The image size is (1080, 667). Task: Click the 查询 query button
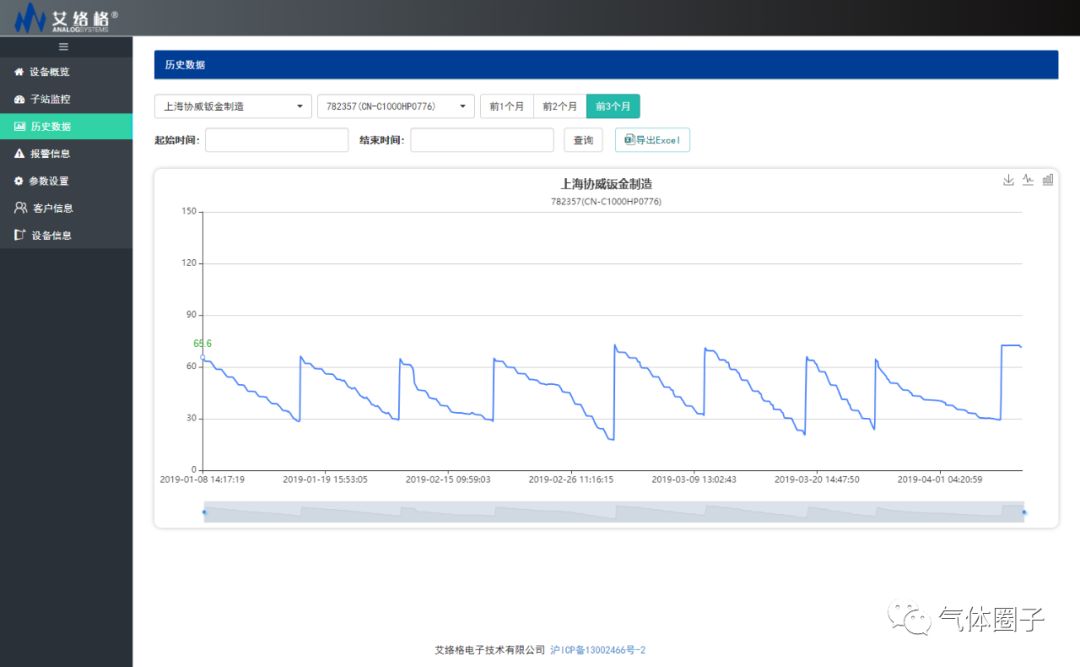coord(583,141)
